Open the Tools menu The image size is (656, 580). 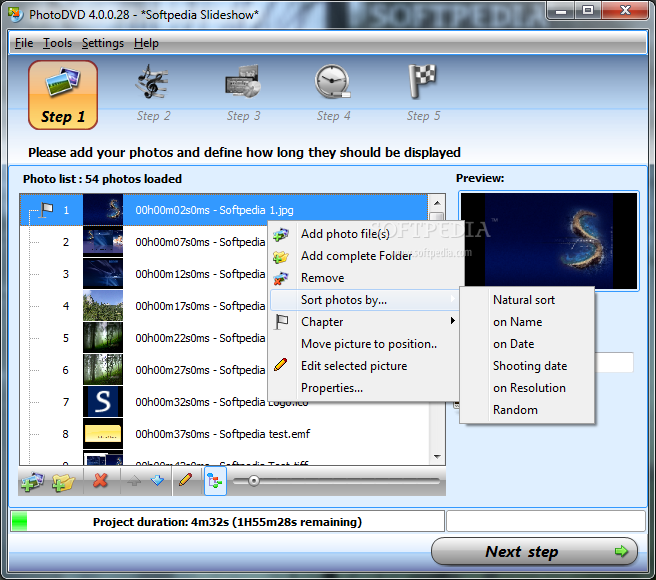click(x=57, y=43)
